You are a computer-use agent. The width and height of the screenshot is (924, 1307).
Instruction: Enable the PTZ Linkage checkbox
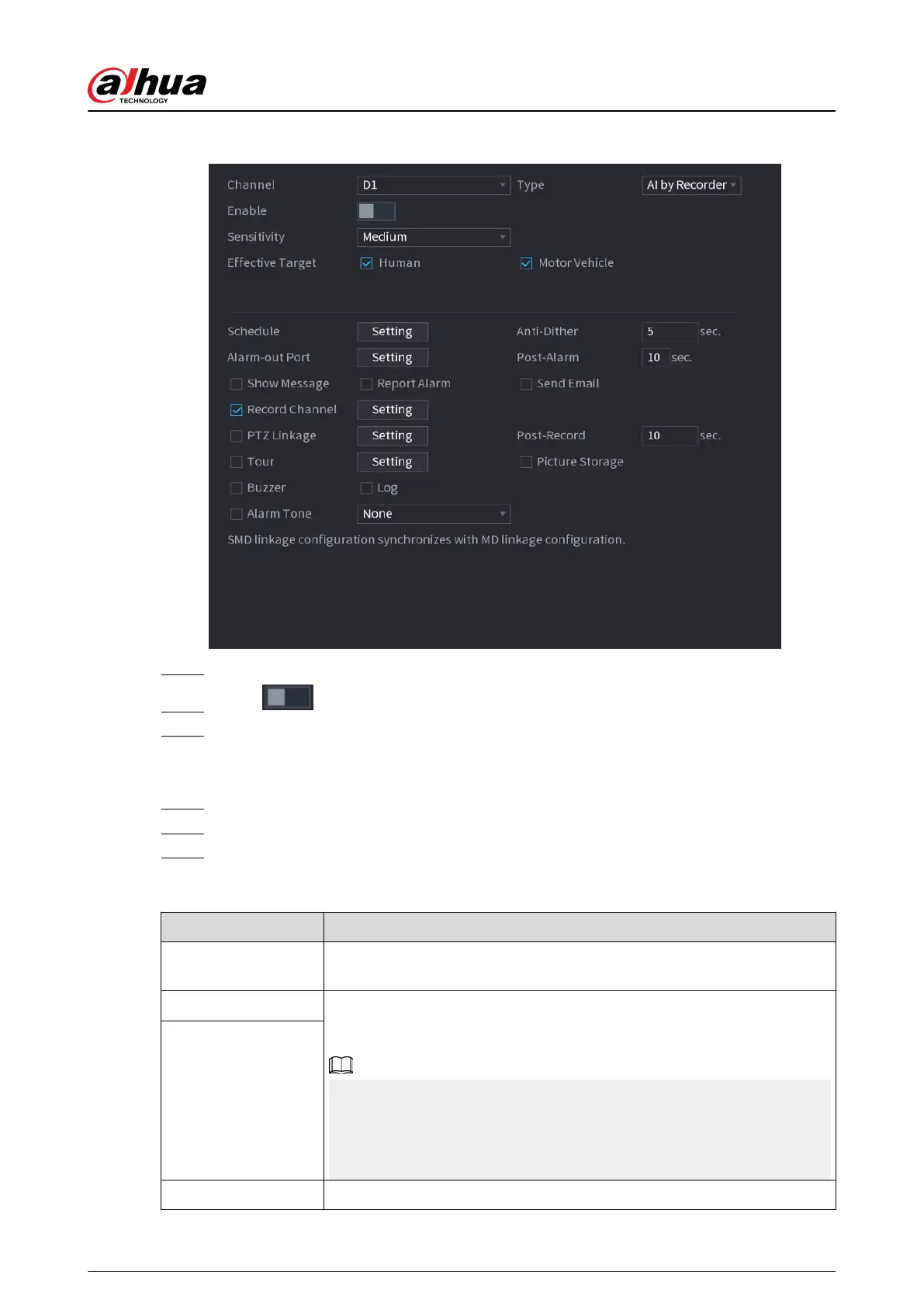pyautogui.click(x=237, y=436)
